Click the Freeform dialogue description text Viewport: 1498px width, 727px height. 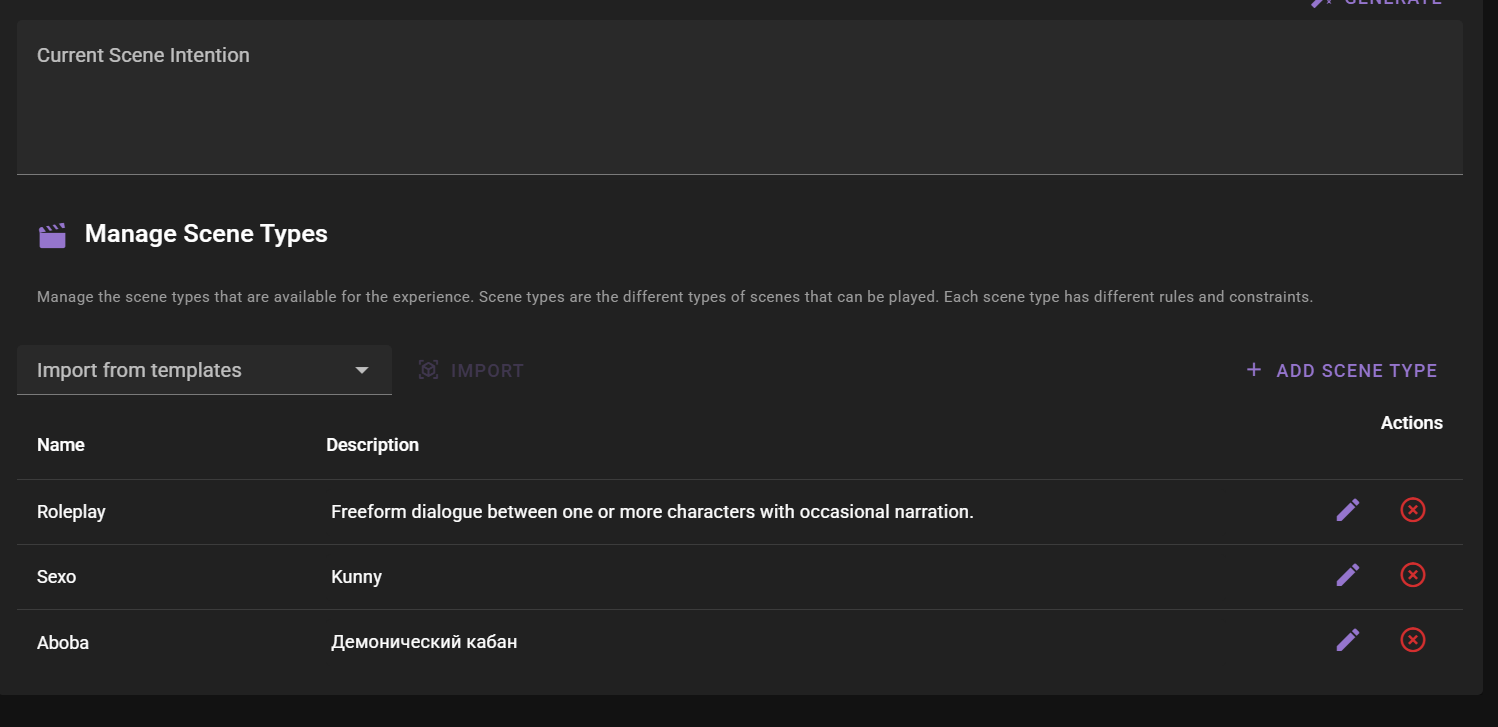click(x=652, y=512)
